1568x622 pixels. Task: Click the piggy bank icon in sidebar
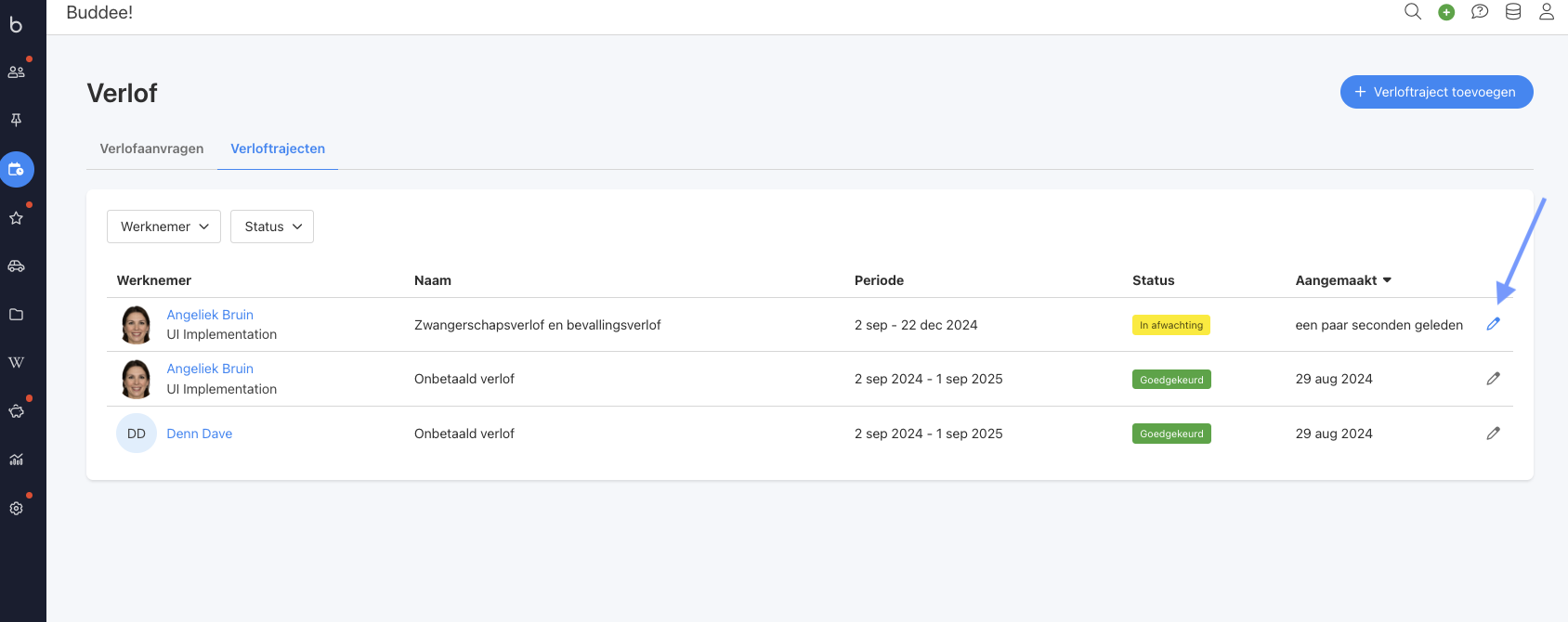(16, 411)
